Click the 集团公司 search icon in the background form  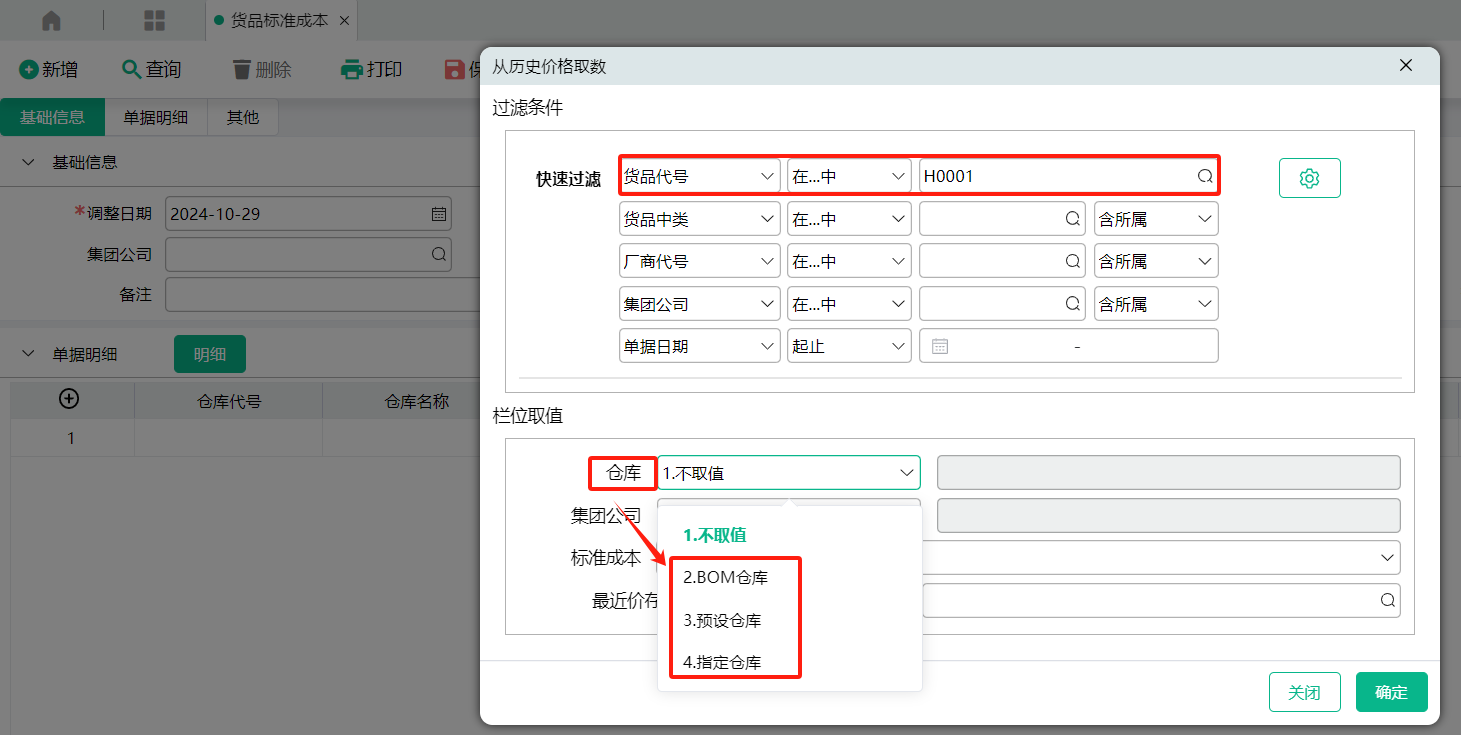(x=438, y=254)
